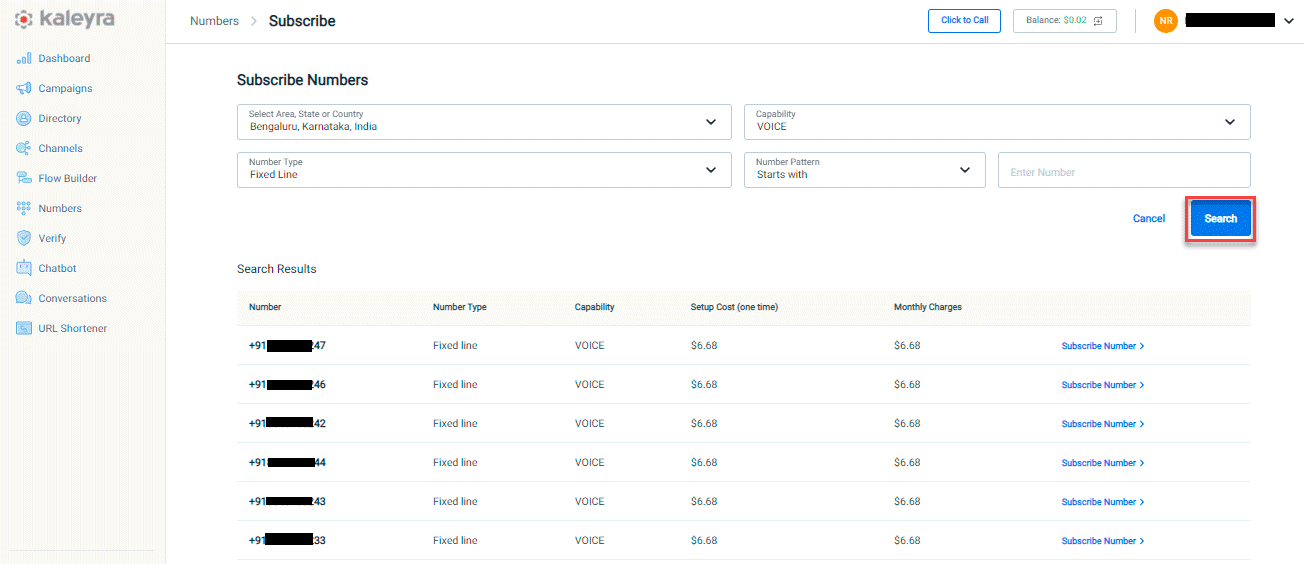Select the Verify shield icon
This screenshot has height=564, width=1304.
(x=24, y=238)
